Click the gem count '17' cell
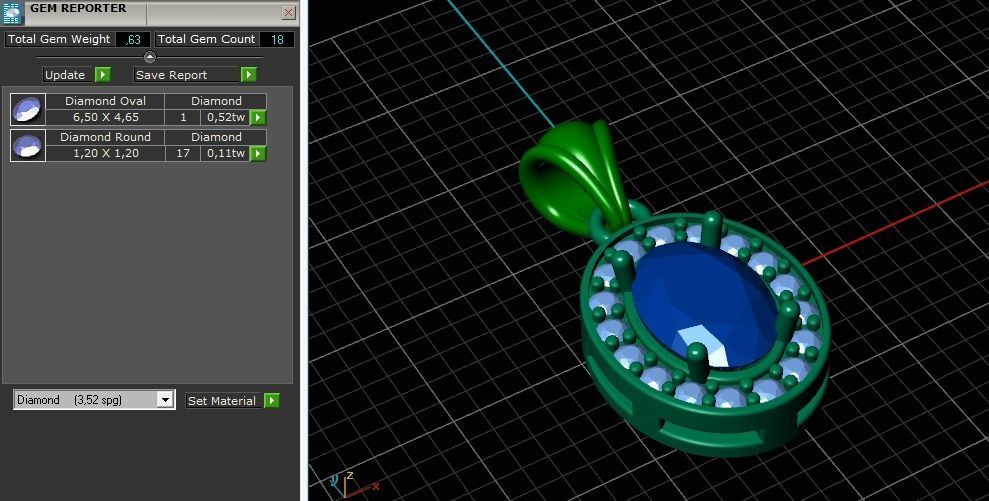 coord(183,153)
